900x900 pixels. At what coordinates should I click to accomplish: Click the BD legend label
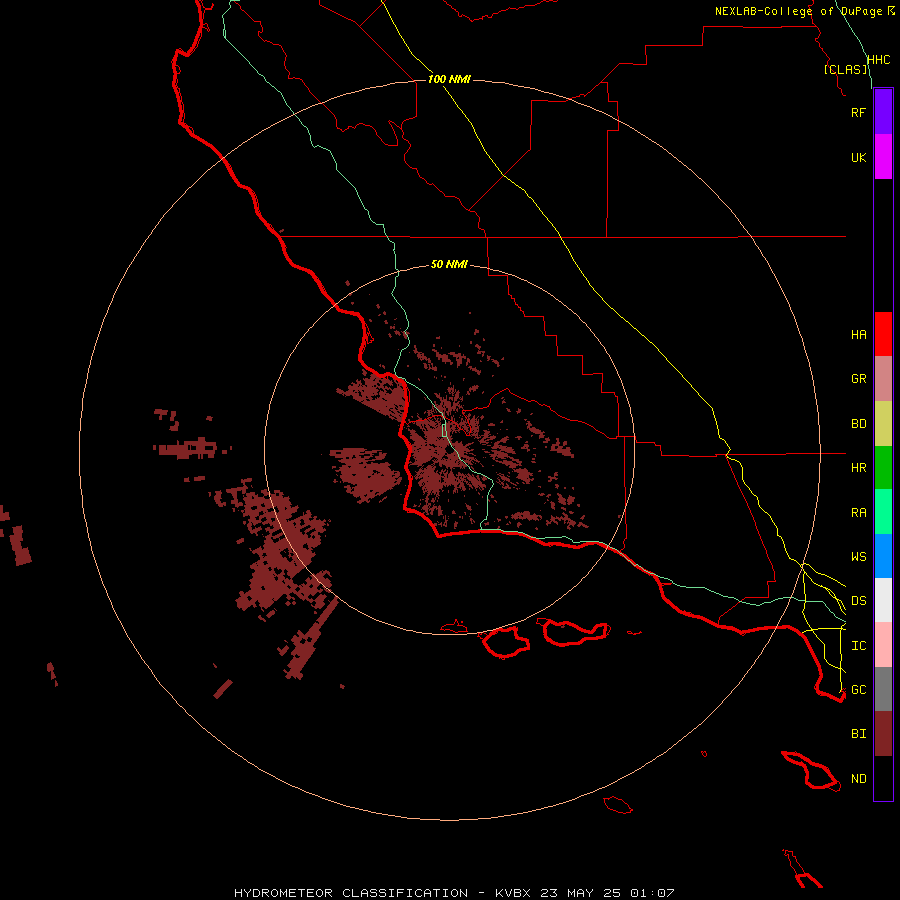(x=858, y=424)
